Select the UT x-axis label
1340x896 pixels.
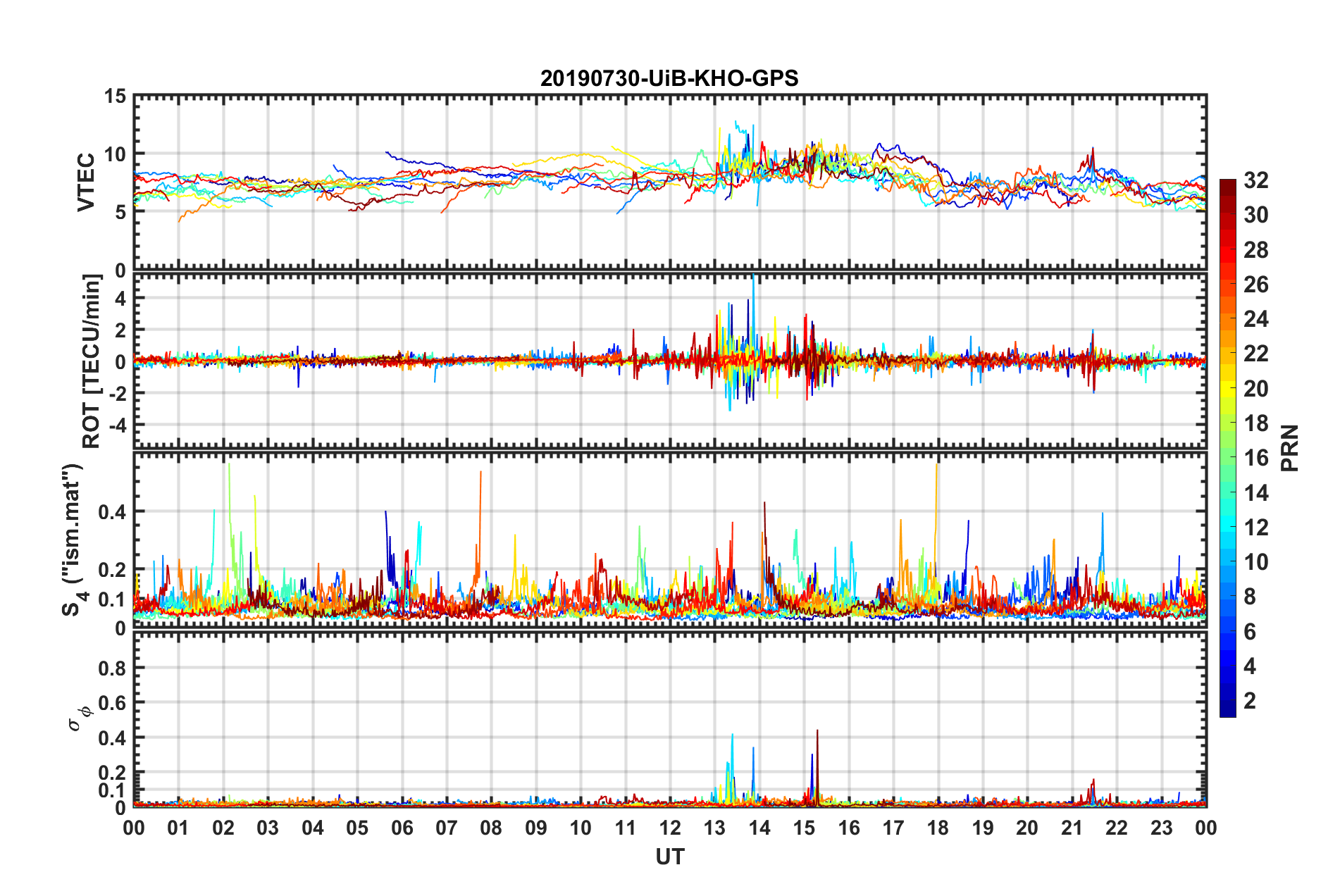669,857
